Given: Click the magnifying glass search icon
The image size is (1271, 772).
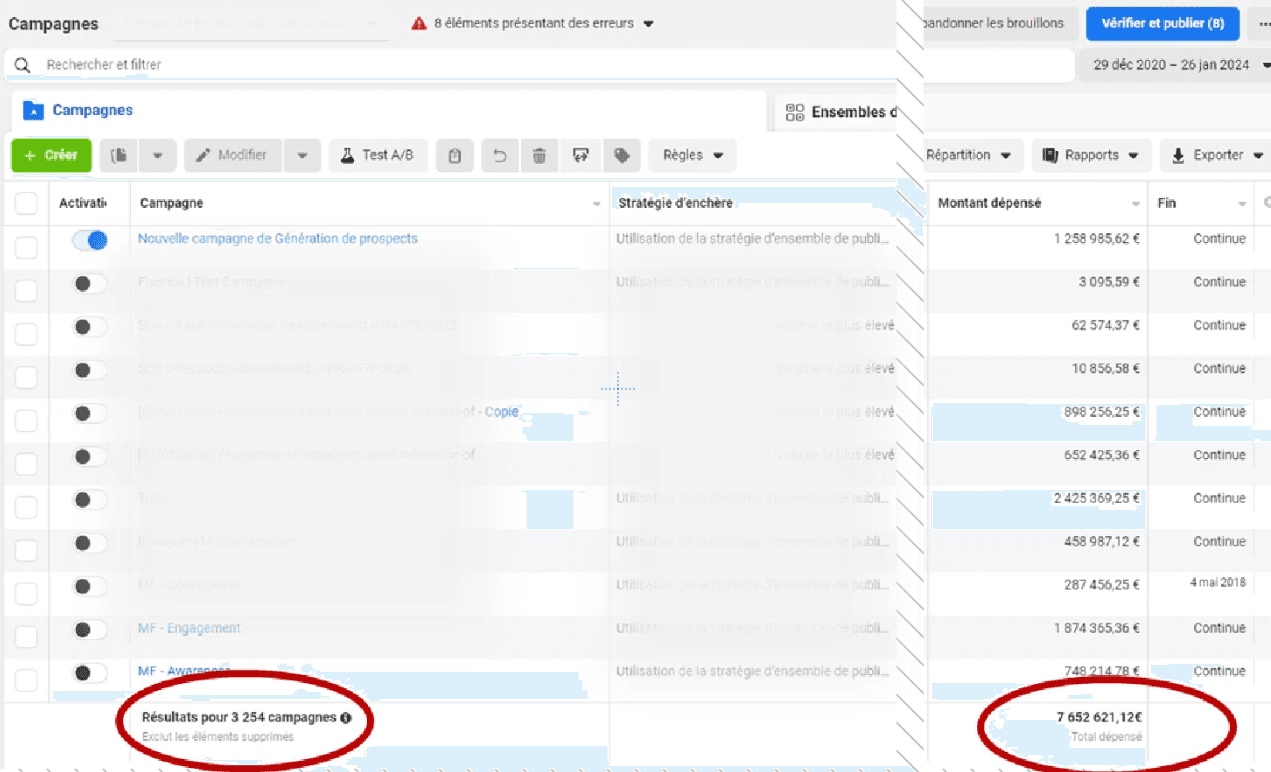Looking at the screenshot, I should (22, 65).
